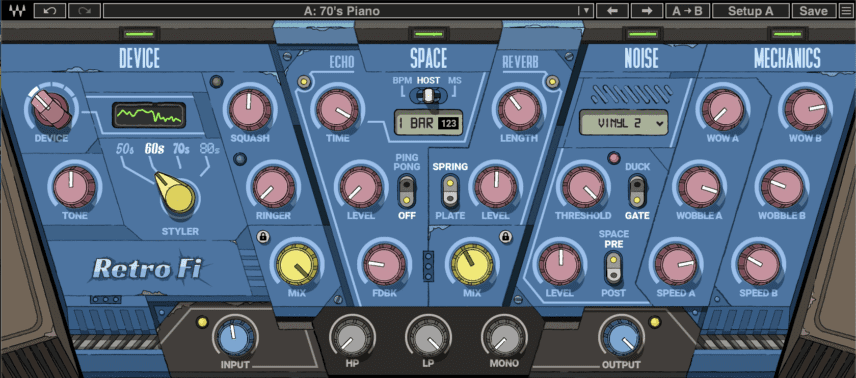Viewport: 856px width, 378px height.
Task: Toggle the Device section power light
Action: (139, 34)
